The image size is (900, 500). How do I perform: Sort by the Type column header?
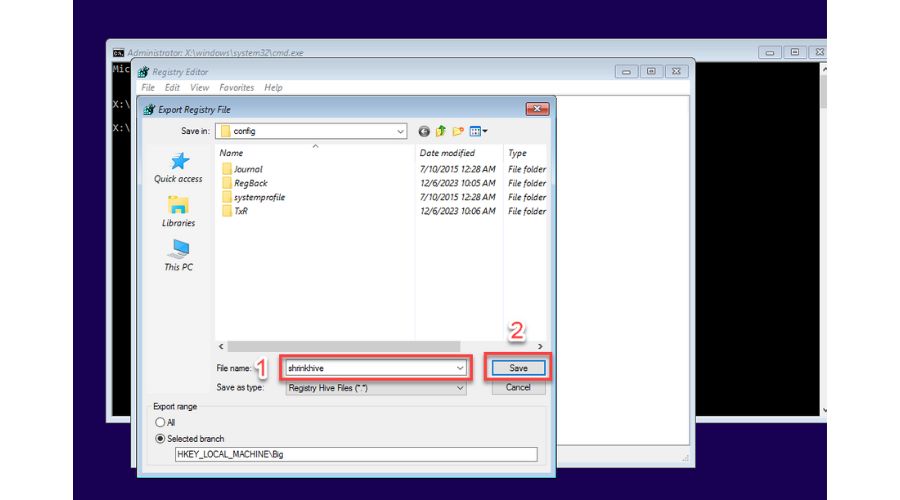[517, 153]
